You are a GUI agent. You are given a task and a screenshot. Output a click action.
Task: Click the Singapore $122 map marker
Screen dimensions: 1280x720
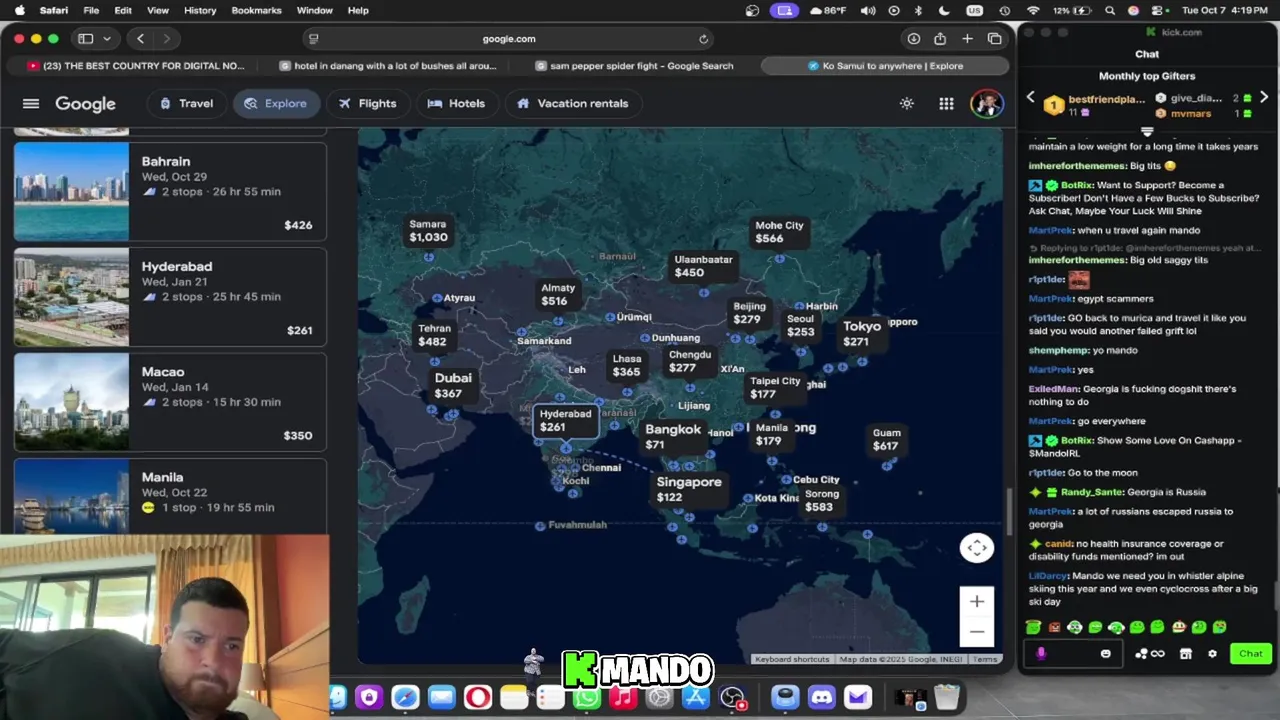coord(688,489)
